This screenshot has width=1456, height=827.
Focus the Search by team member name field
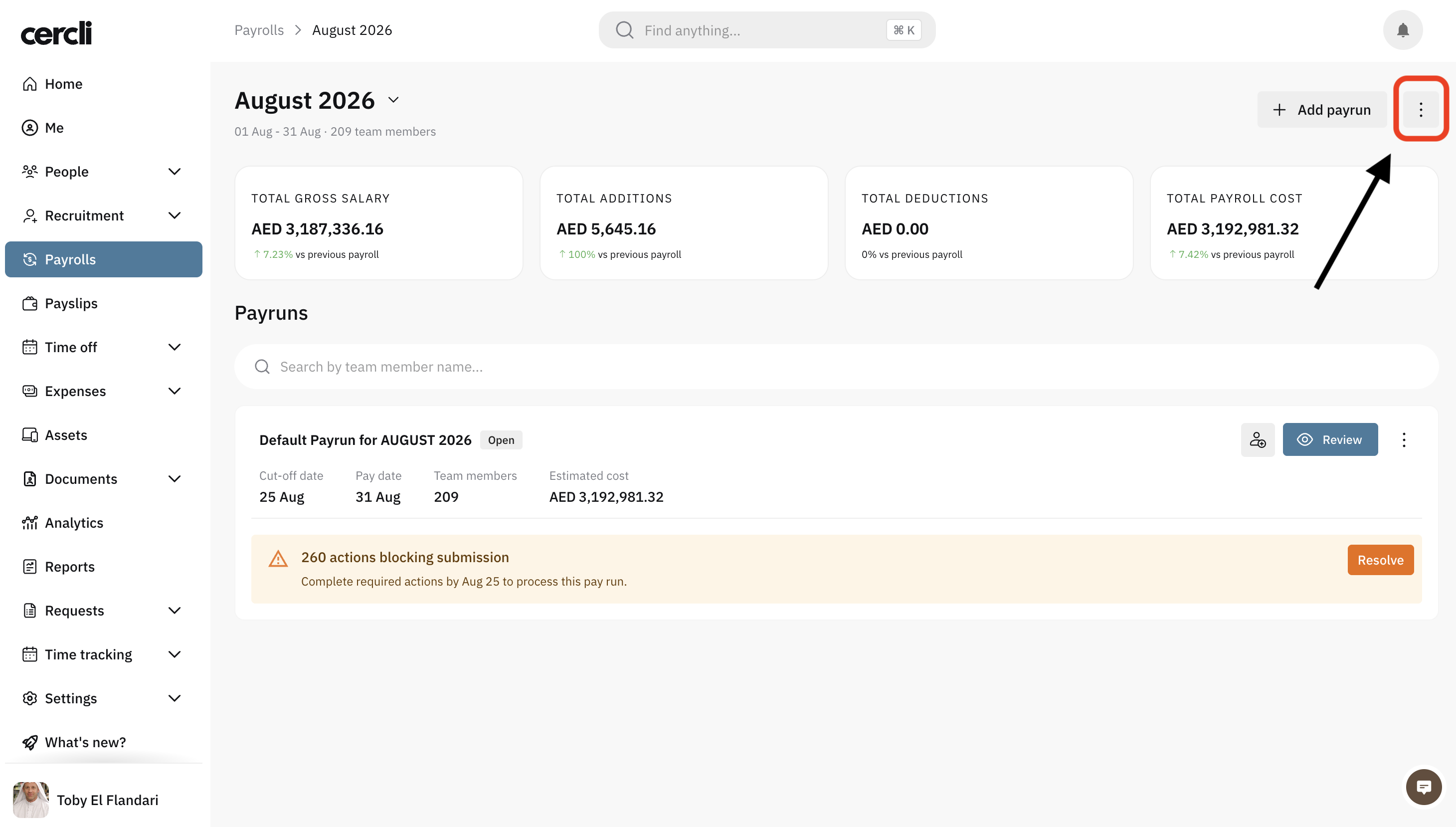[836, 367]
